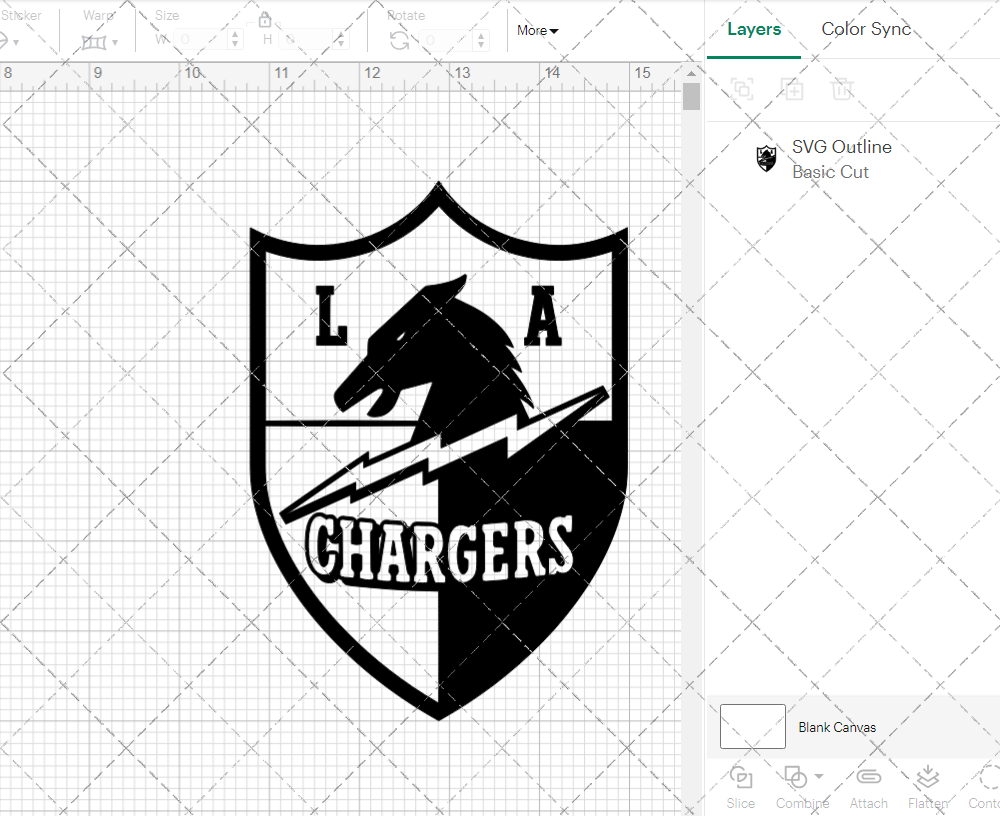Click the Blank Canvas label
The height and width of the screenshot is (816, 1000).
tap(837, 727)
